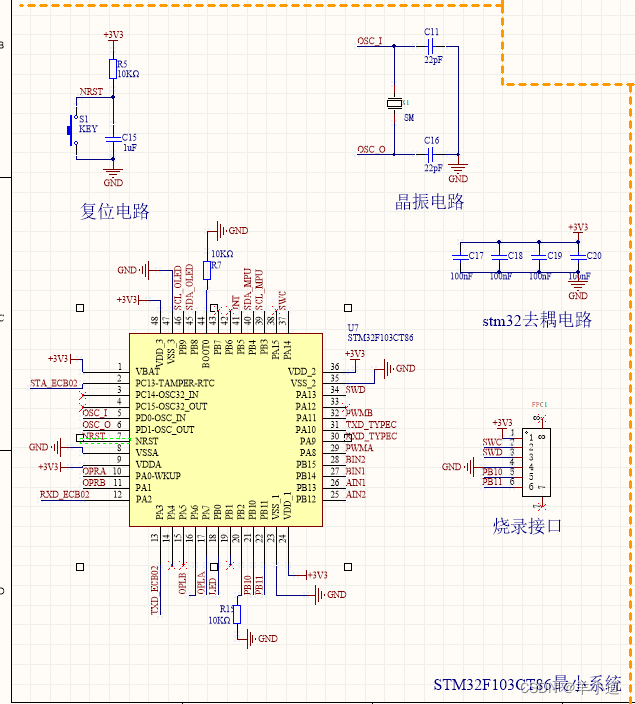Click the SDA_MPU net label

(248, 290)
